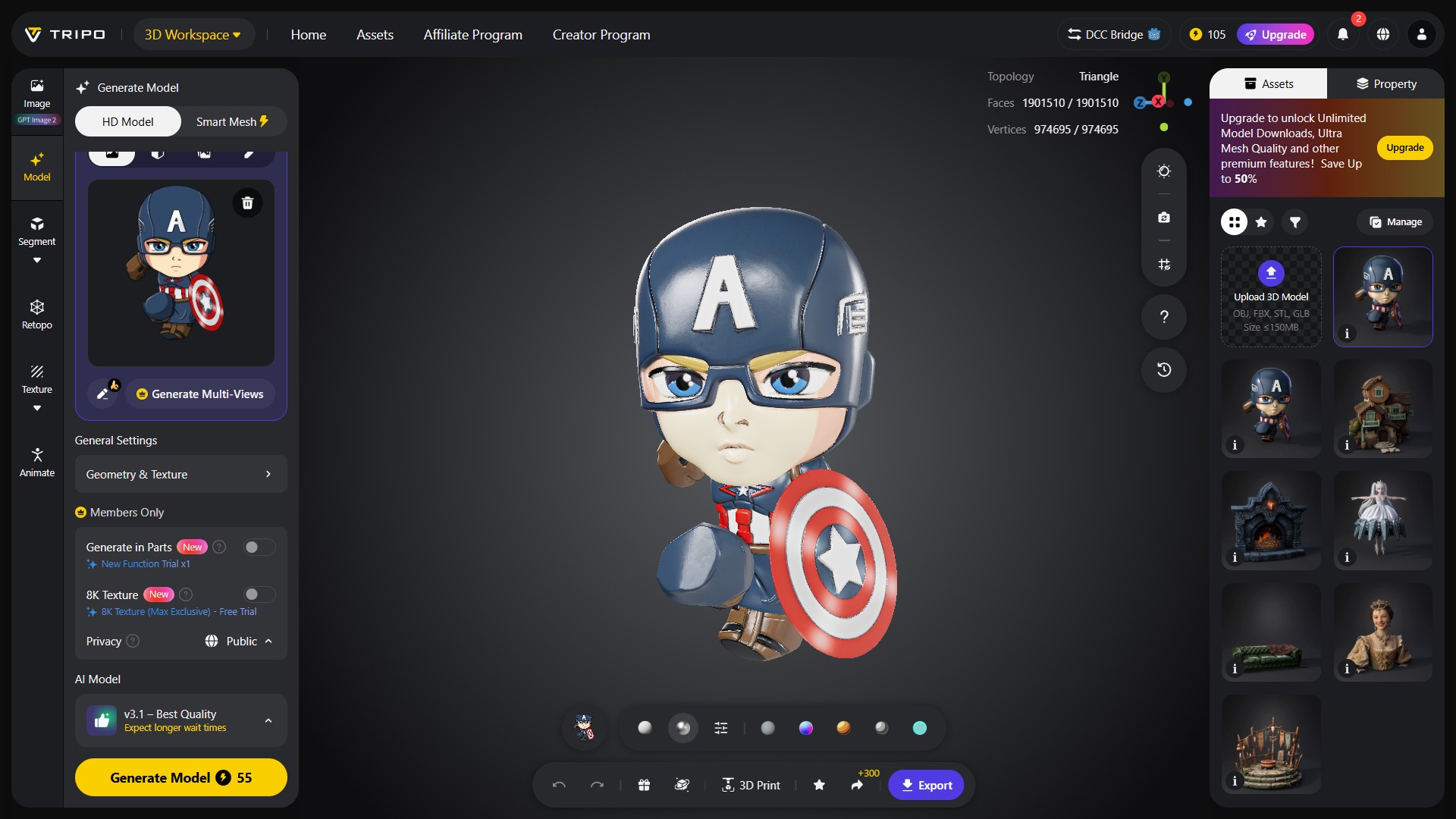
Task: Open render adjustment sliders icon
Action: [x=721, y=728]
